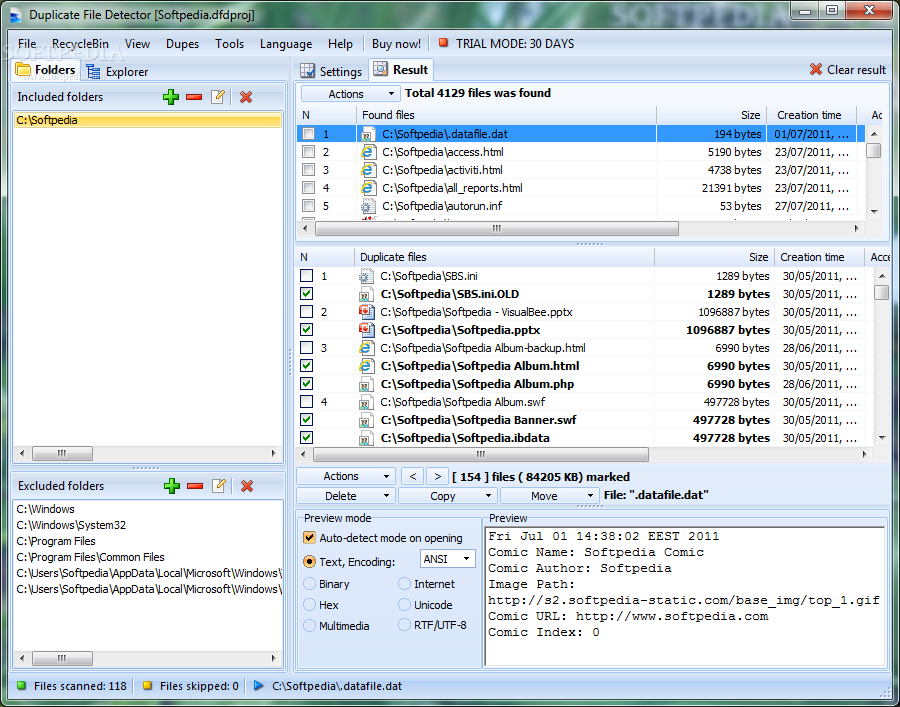Select the Binary preview mode
Viewport: 900px width, 707px height.
(309, 584)
